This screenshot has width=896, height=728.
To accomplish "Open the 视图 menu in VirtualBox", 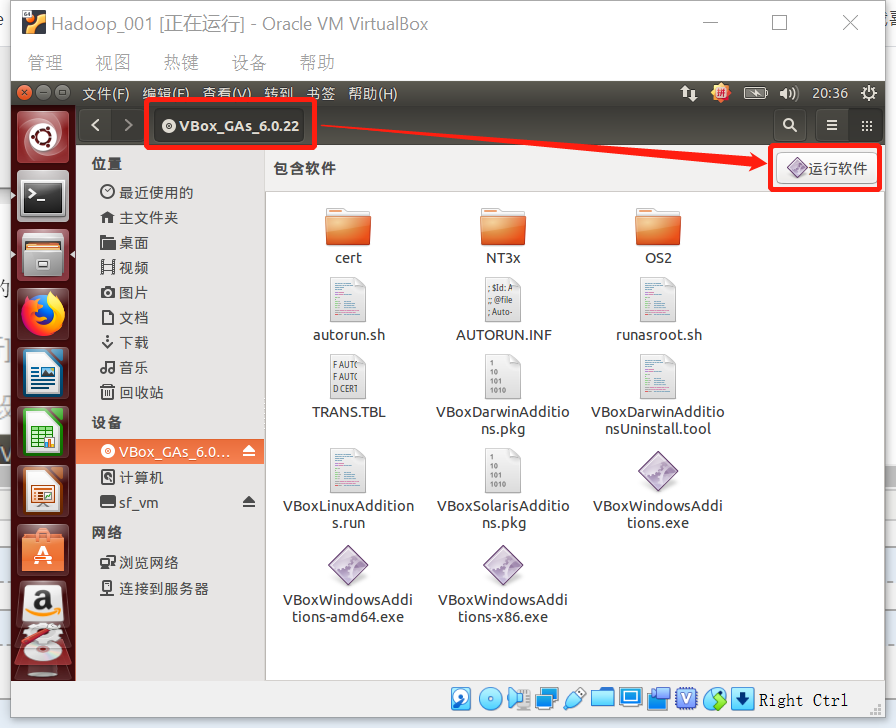I will point(113,62).
